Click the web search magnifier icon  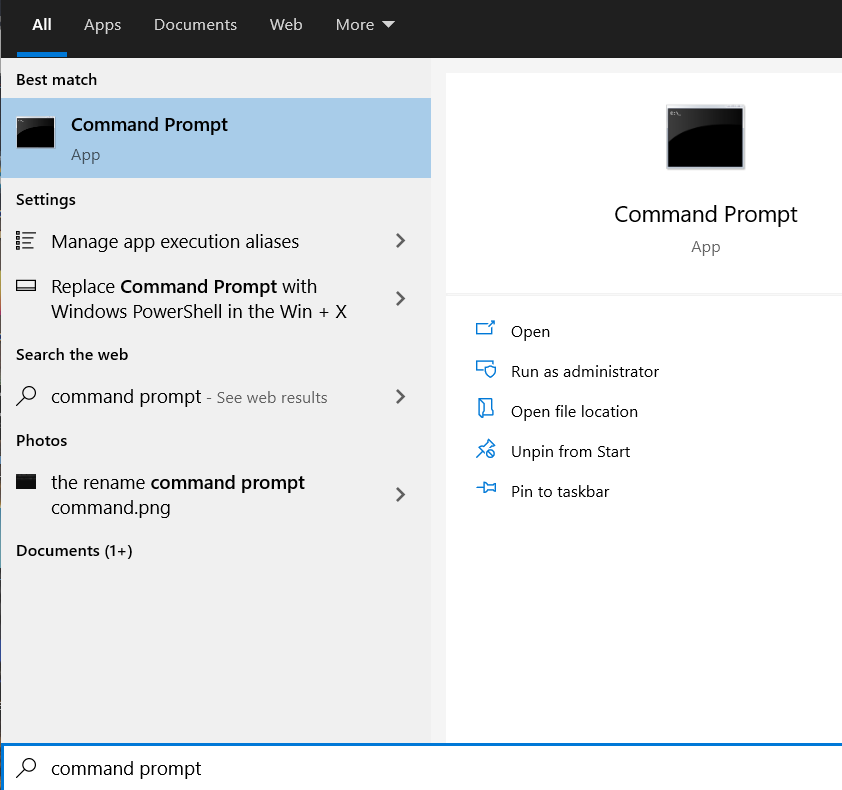[27, 396]
